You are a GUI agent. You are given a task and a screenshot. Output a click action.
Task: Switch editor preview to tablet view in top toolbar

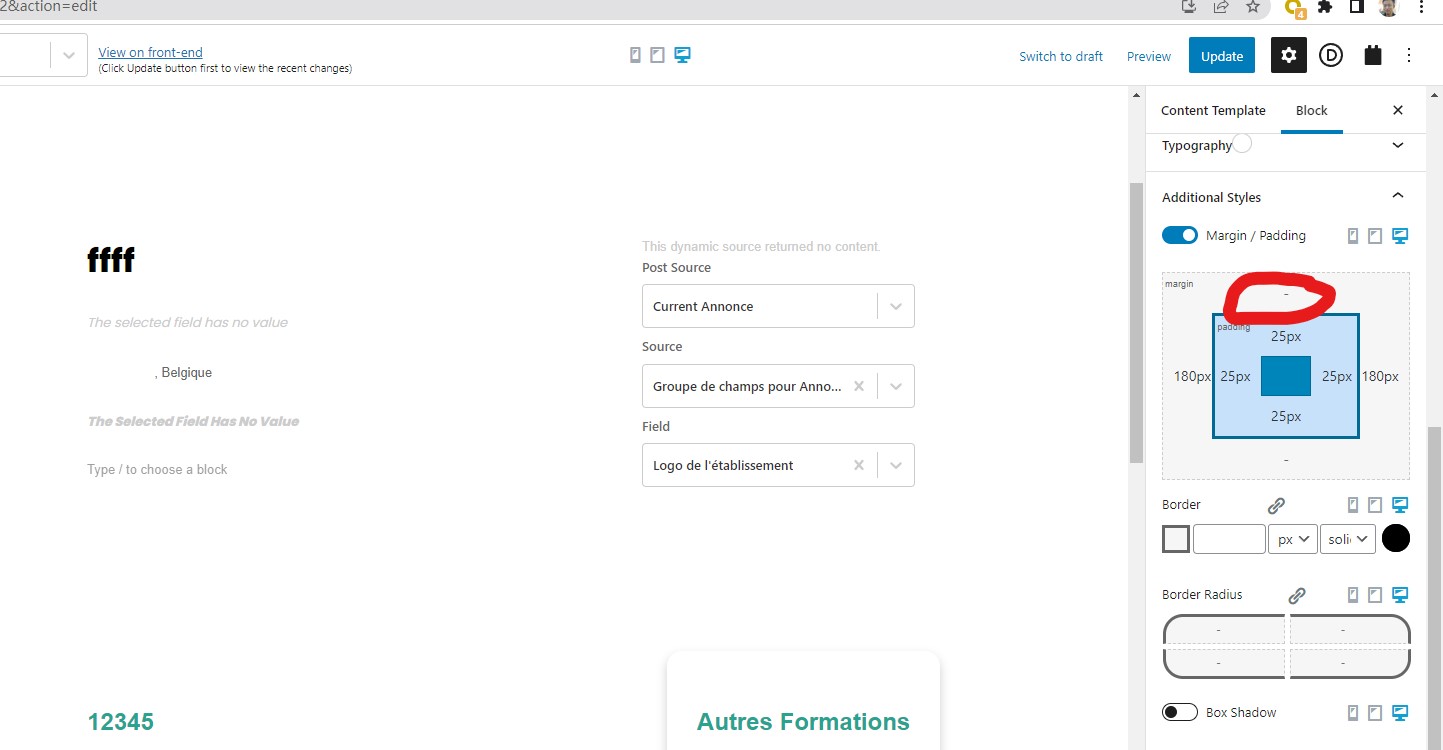pyautogui.click(x=657, y=55)
